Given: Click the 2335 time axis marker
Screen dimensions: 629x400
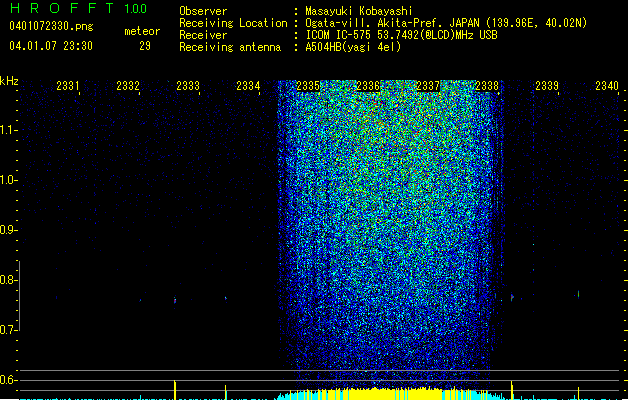Looking at the screenshot, I should (308, 85).
